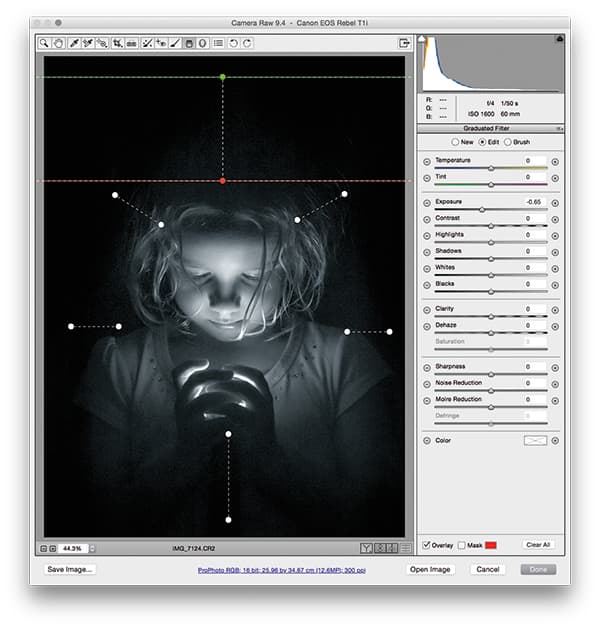The width and height of the screenshot is (600, 628).
Task: Click the Whites slider handle
Action: (x=491, y=276)
